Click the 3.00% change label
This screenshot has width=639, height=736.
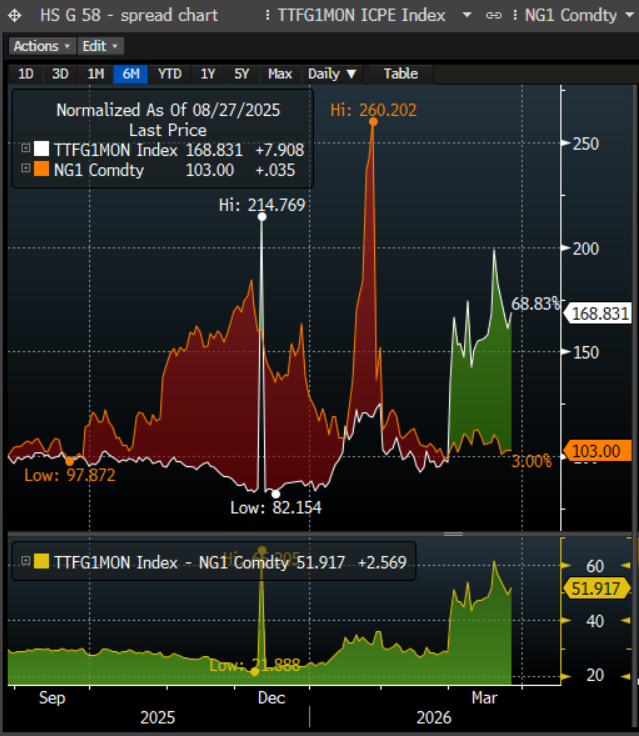click(531, 461)
